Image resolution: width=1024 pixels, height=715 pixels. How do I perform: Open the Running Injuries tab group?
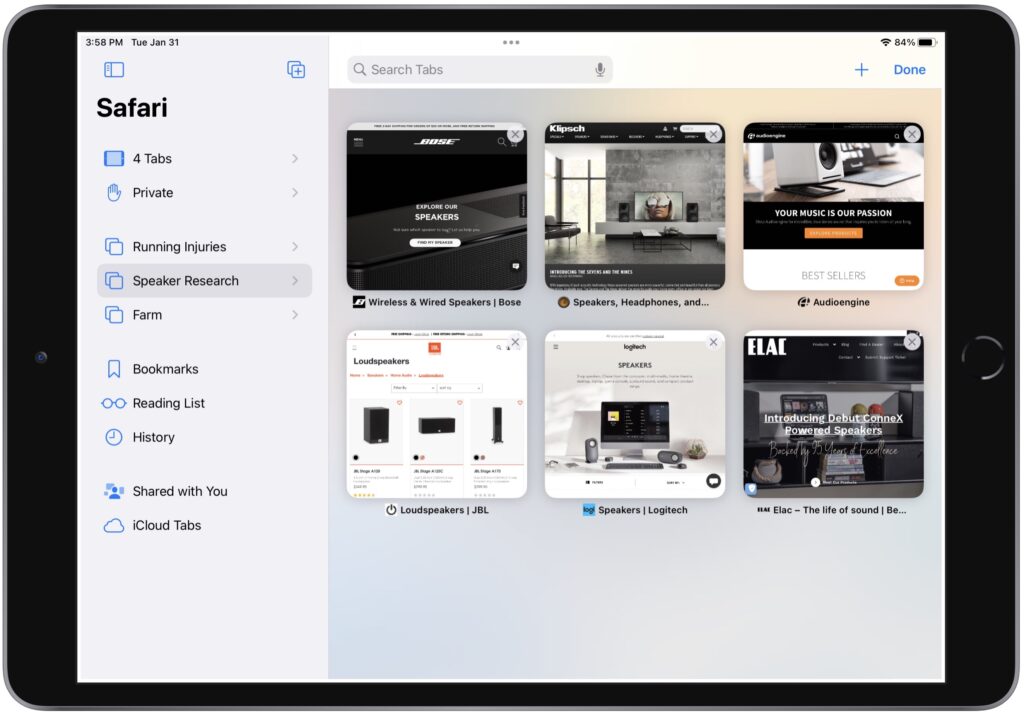click(204, 247)
